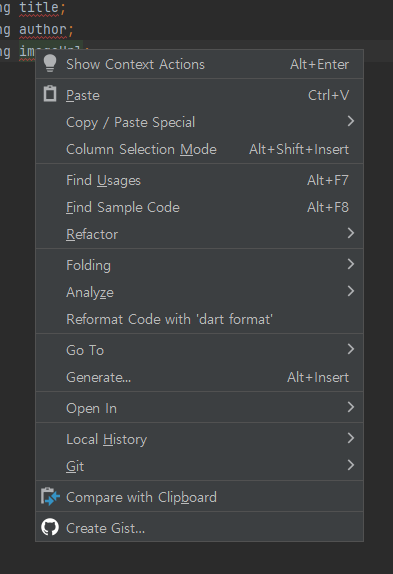Screen dimensions: 393x574
Task: Click the author variable in the code
Action: tap(43, 30)
